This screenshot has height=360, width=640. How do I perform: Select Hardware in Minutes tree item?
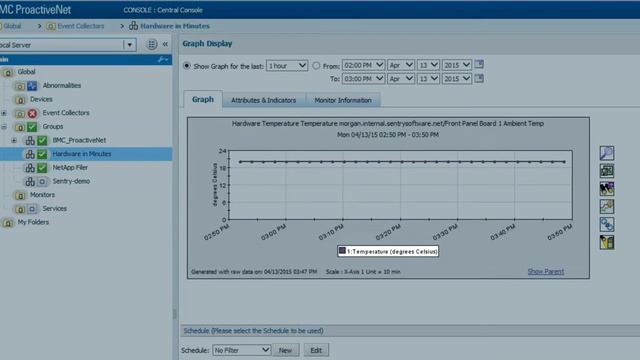click(82, 154)
